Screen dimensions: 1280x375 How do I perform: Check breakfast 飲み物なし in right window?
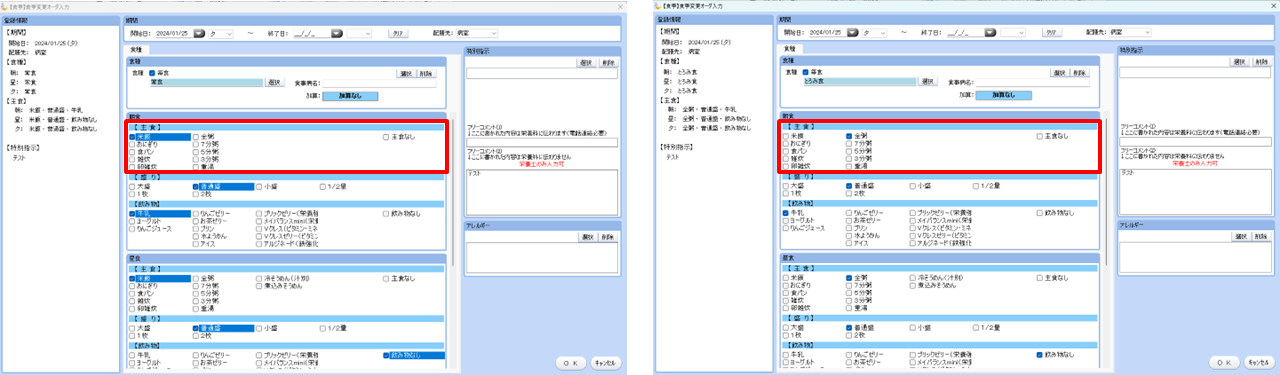(1039, 213)
